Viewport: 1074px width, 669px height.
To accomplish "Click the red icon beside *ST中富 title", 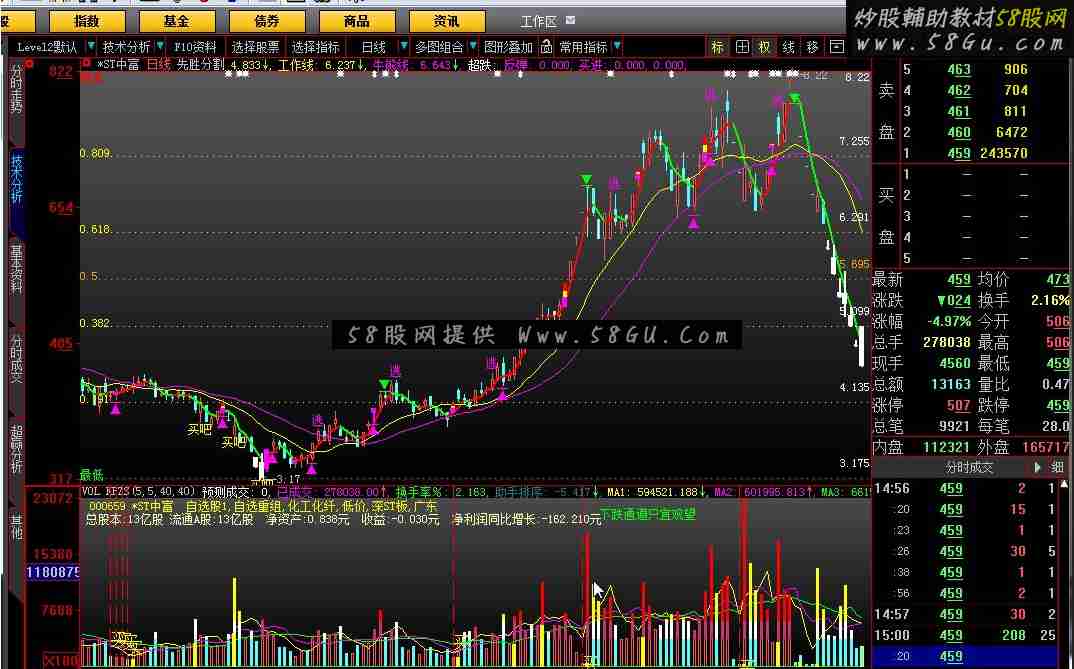I will point(86,64).
